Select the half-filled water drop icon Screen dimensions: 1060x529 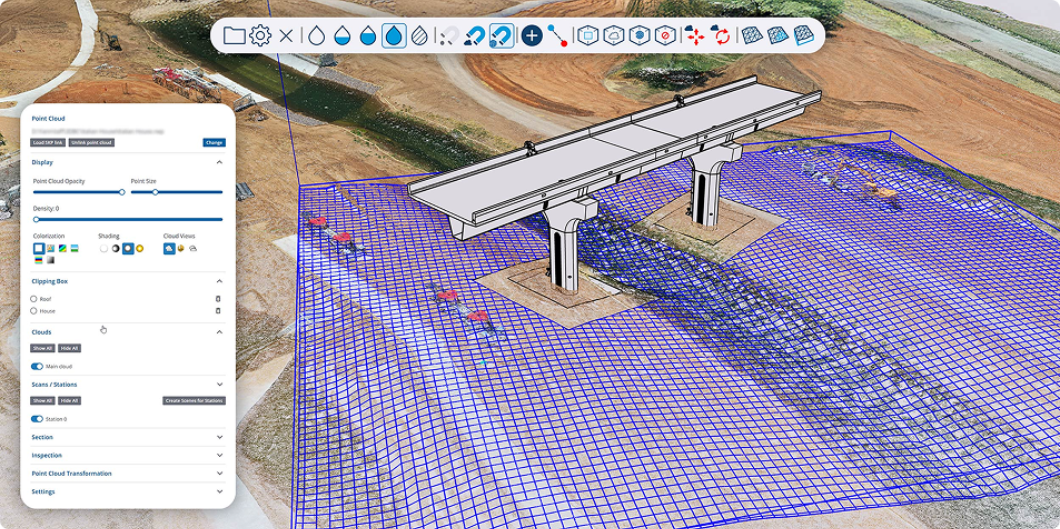point(342,35)
